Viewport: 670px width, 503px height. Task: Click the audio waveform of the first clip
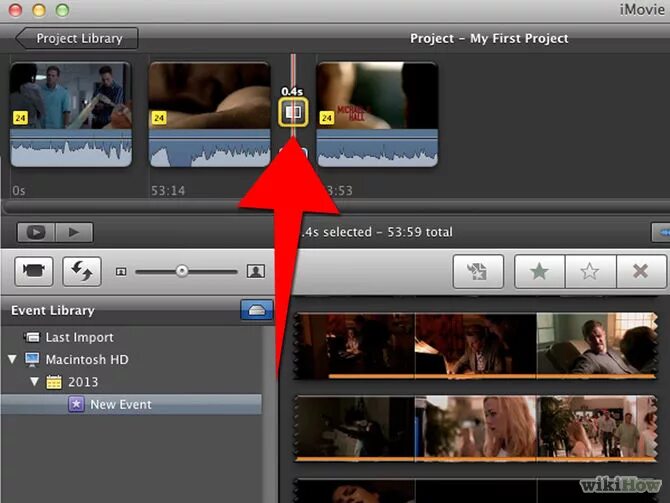(x=71, y=148)
